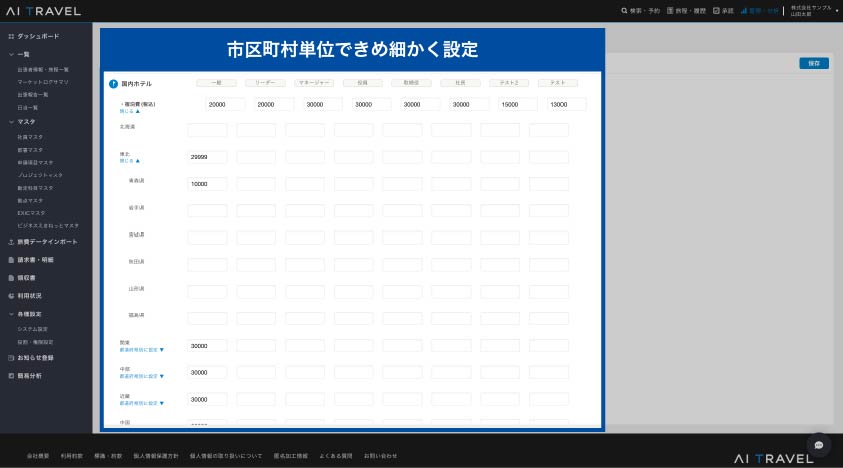Select 日当一覧 in sidebar

tap(27, 108)
